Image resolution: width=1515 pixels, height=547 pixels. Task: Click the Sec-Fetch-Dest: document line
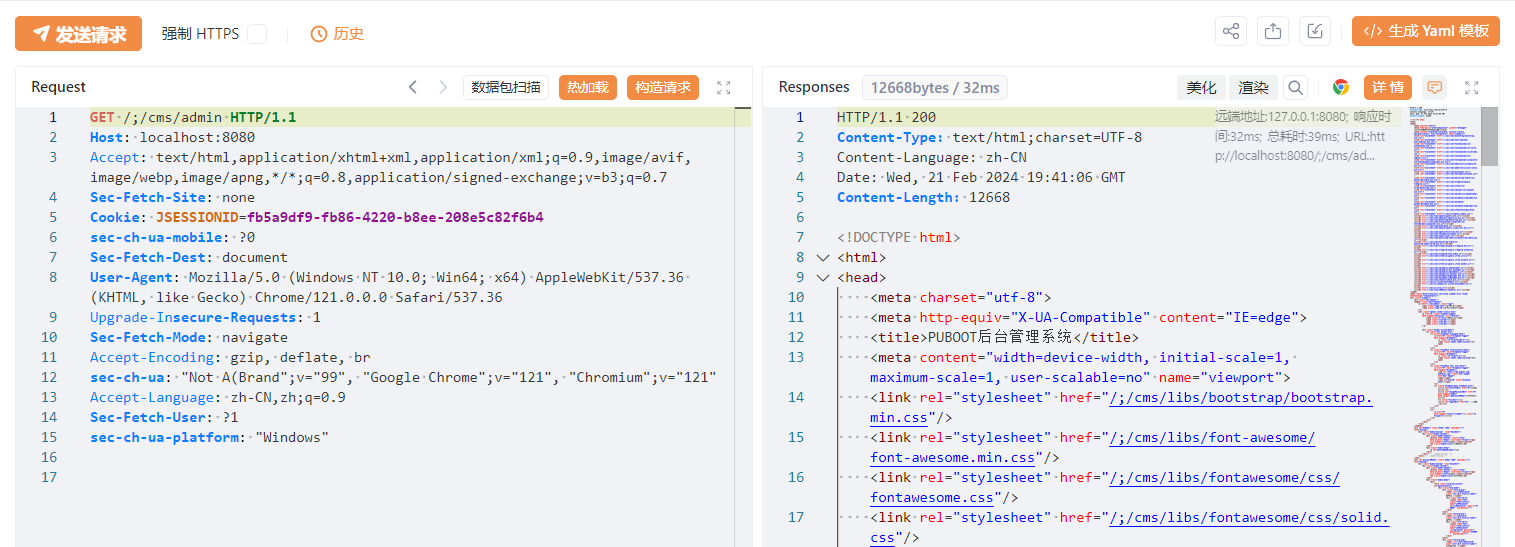coord(189,257)
